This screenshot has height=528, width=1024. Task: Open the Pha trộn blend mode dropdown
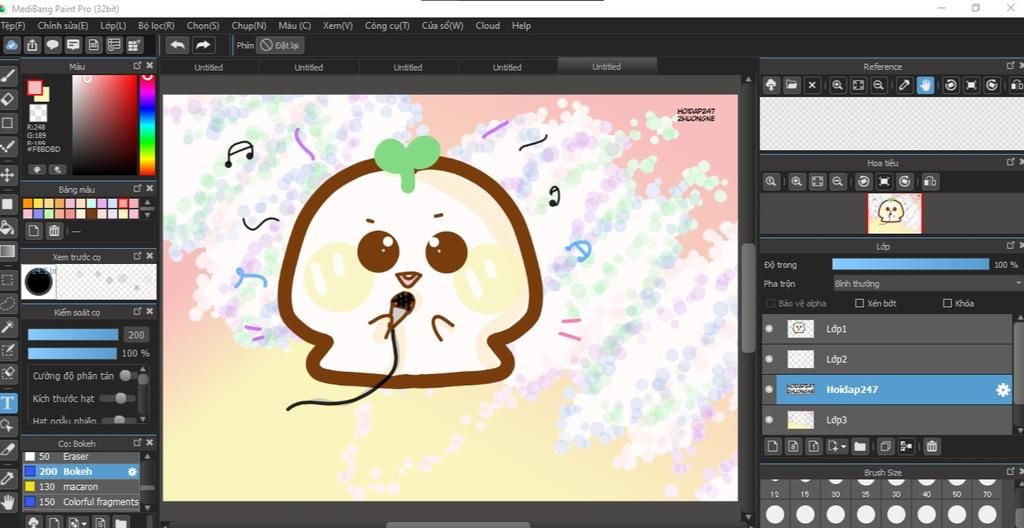tap(927, 284)
